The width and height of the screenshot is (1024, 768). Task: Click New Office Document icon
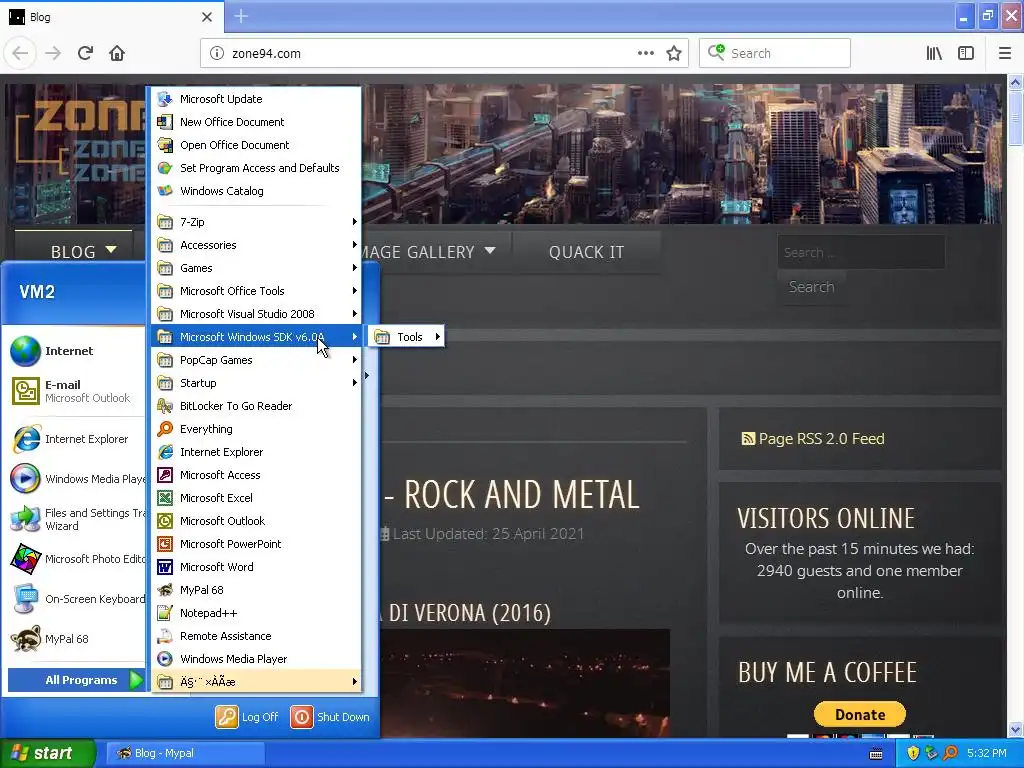click(x=165, y=122)
